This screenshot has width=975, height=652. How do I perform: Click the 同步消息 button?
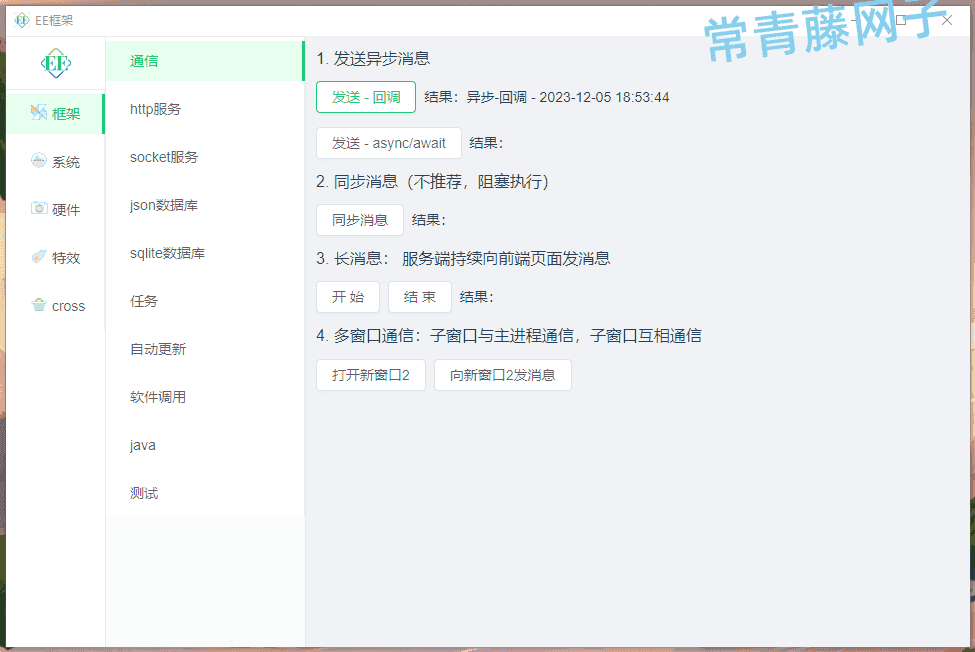359,220
